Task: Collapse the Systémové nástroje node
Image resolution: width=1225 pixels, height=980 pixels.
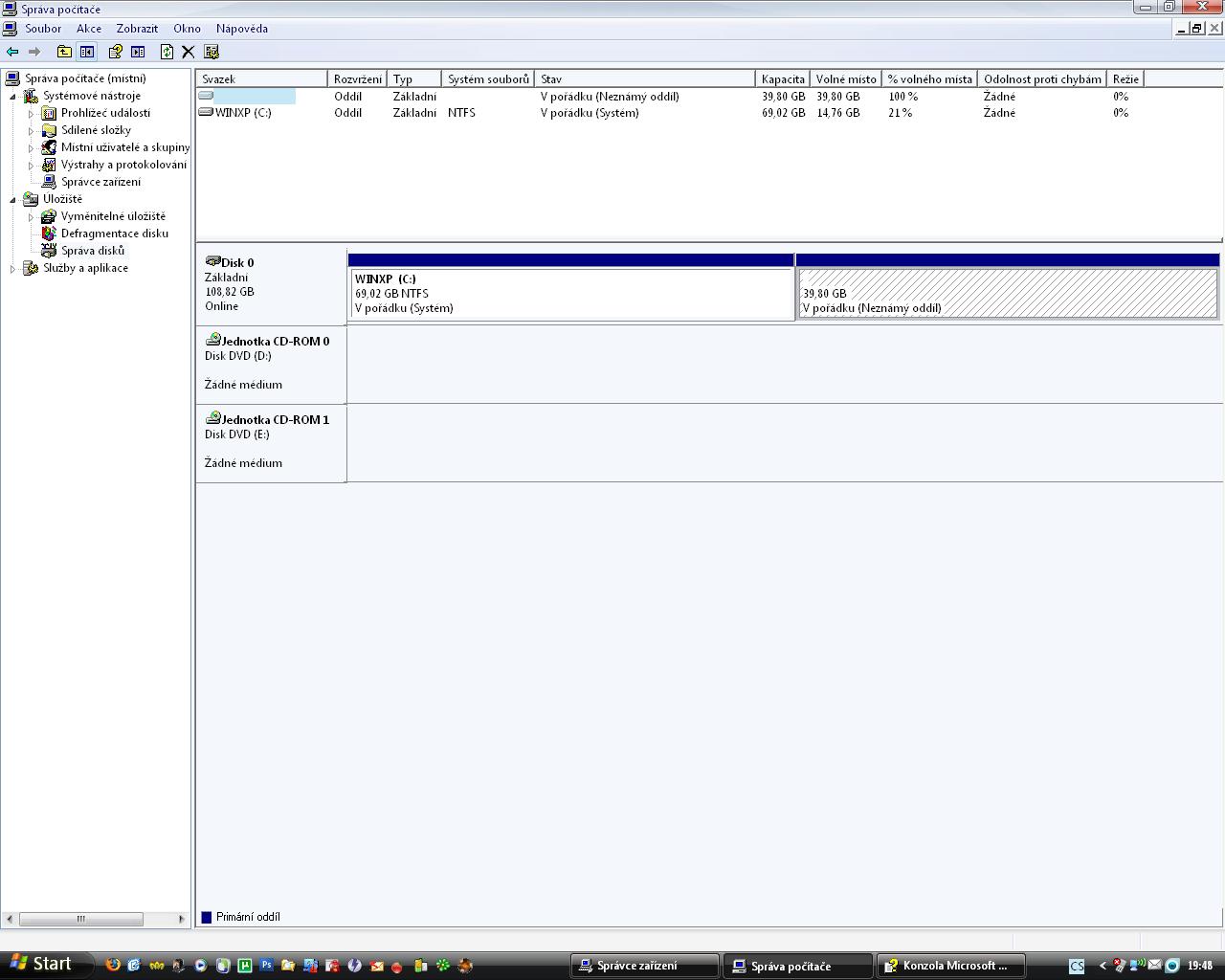Action: 12,97
